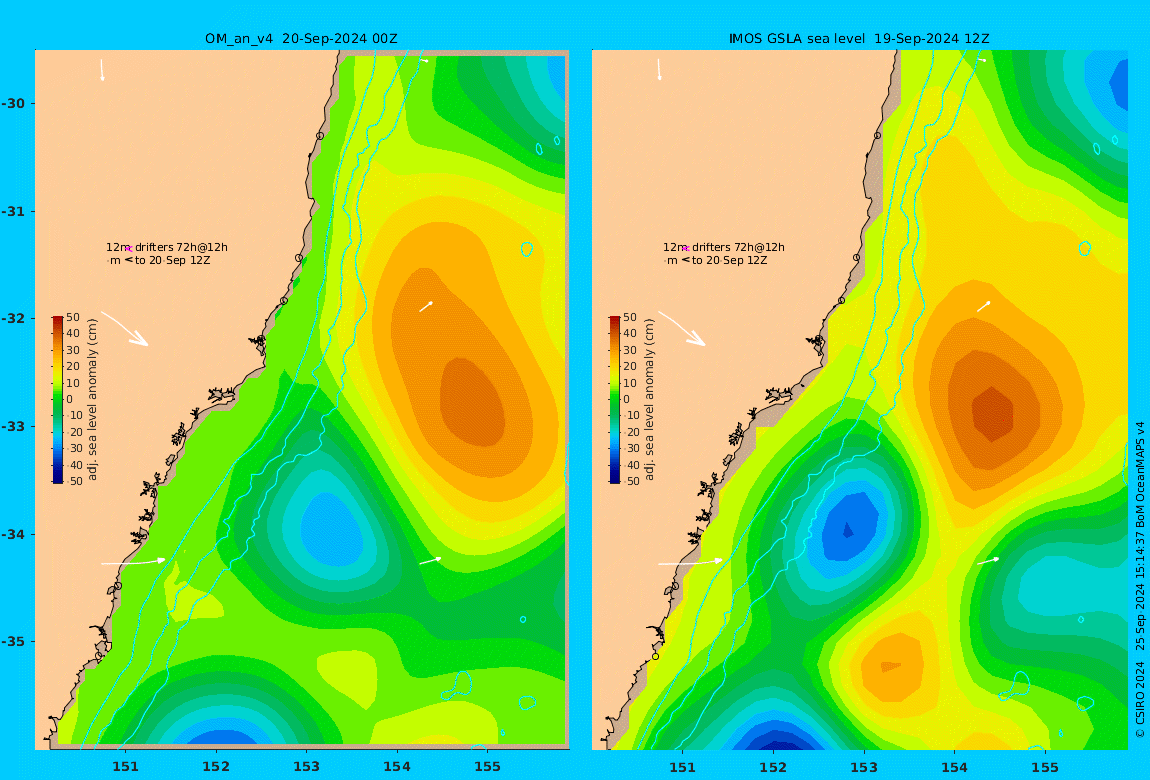Click longitude 155 under the right map

(x=1045, y=767)
